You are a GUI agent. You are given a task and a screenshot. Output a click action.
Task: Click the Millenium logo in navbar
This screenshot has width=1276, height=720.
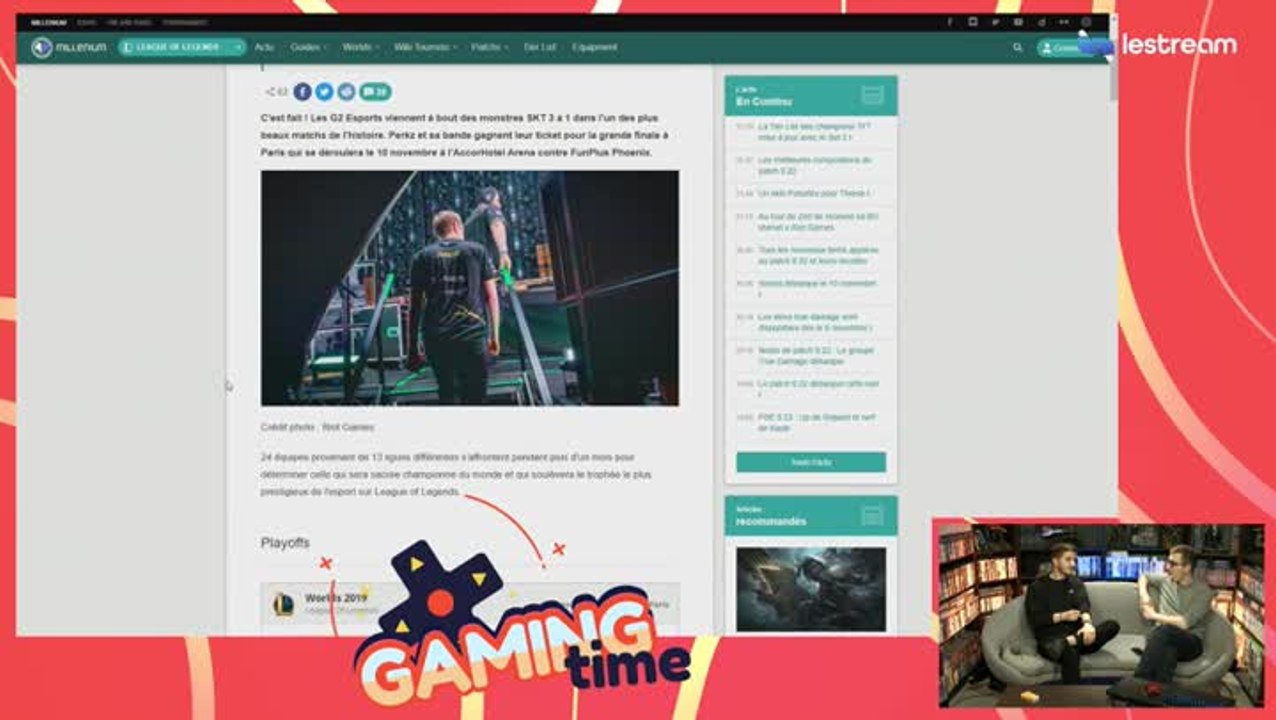pyautogui.click(x=68, y=47)
